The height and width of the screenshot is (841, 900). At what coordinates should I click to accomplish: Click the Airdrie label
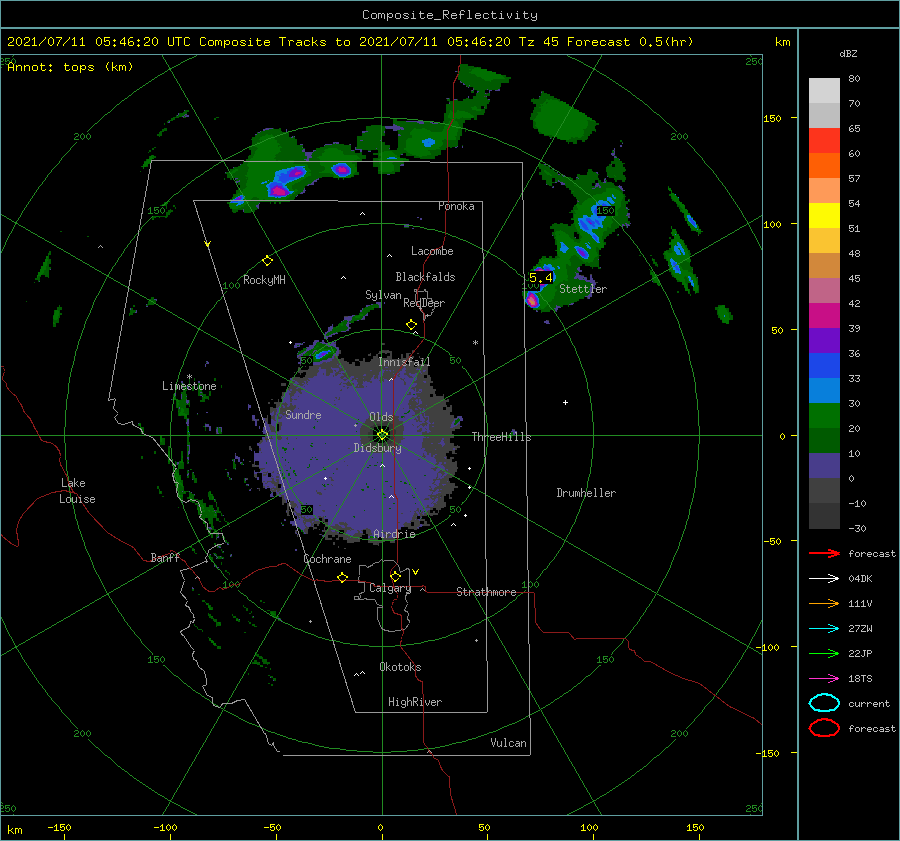(x=394, y=534)
